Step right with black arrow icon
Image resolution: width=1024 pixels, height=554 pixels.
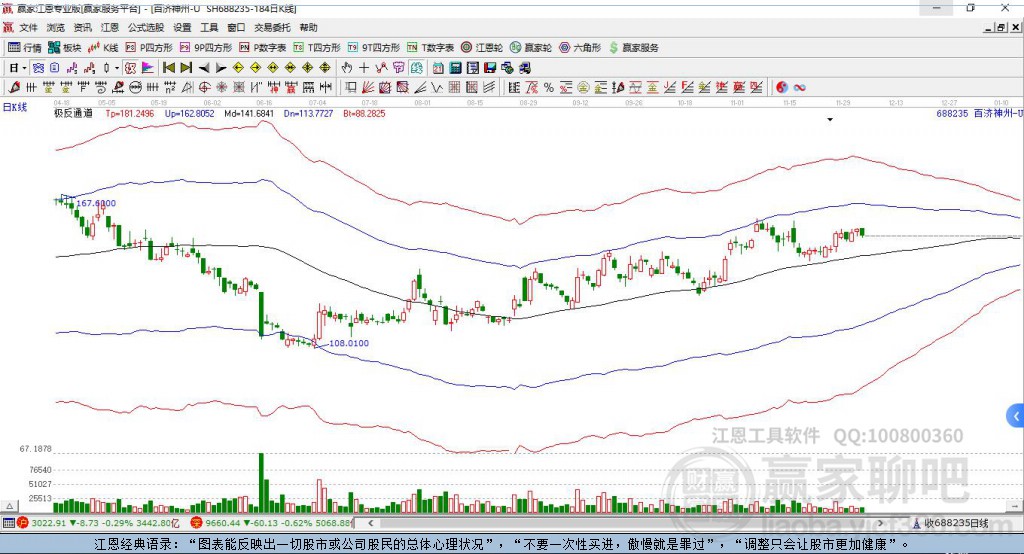coord(221,68)
